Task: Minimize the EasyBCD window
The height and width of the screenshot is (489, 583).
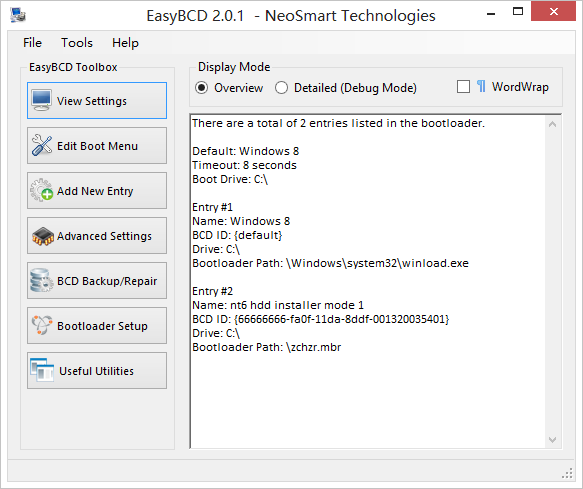Action: point(491,14)
